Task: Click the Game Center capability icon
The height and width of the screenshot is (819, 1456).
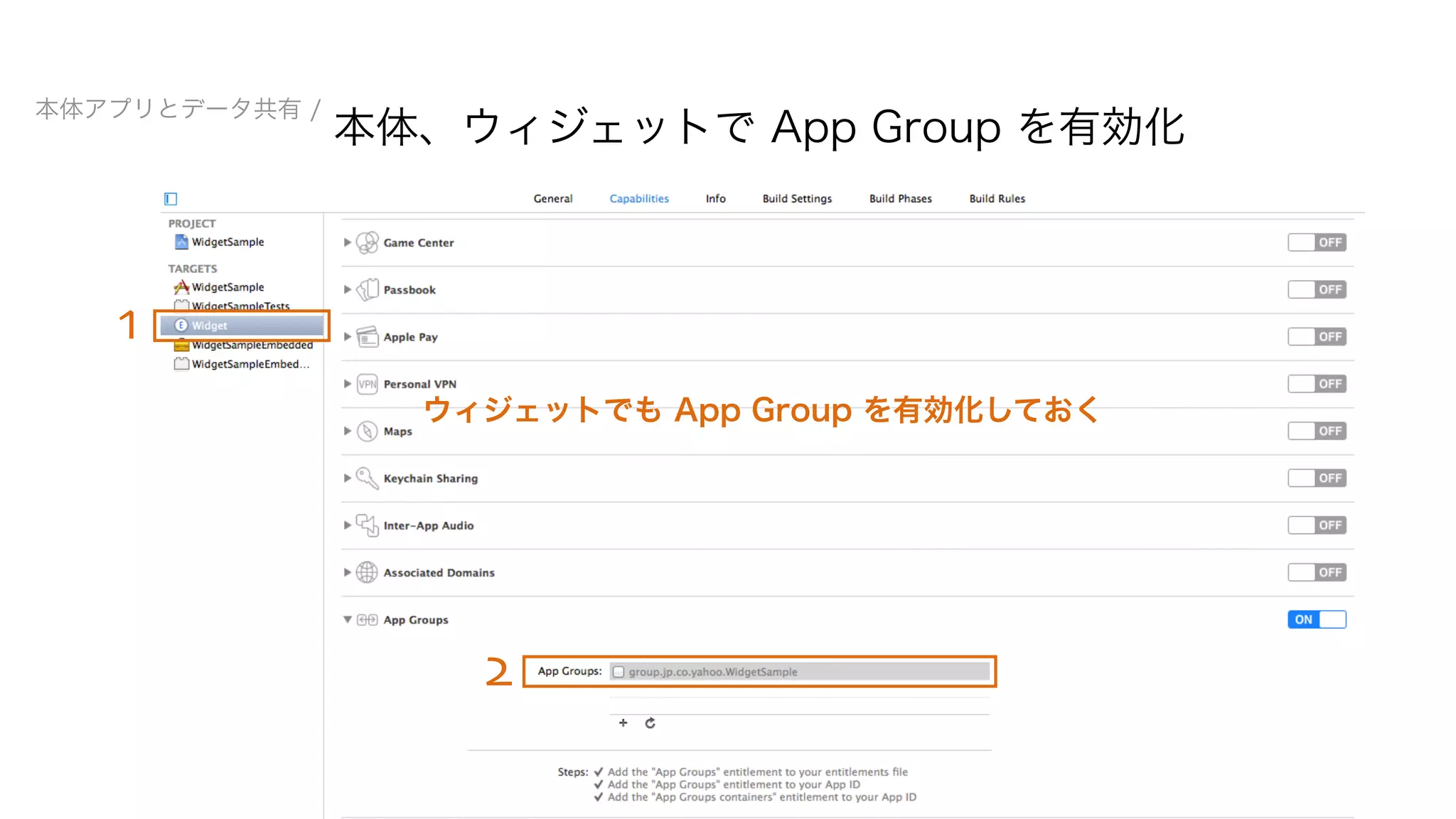Action: tap(367, 242)
